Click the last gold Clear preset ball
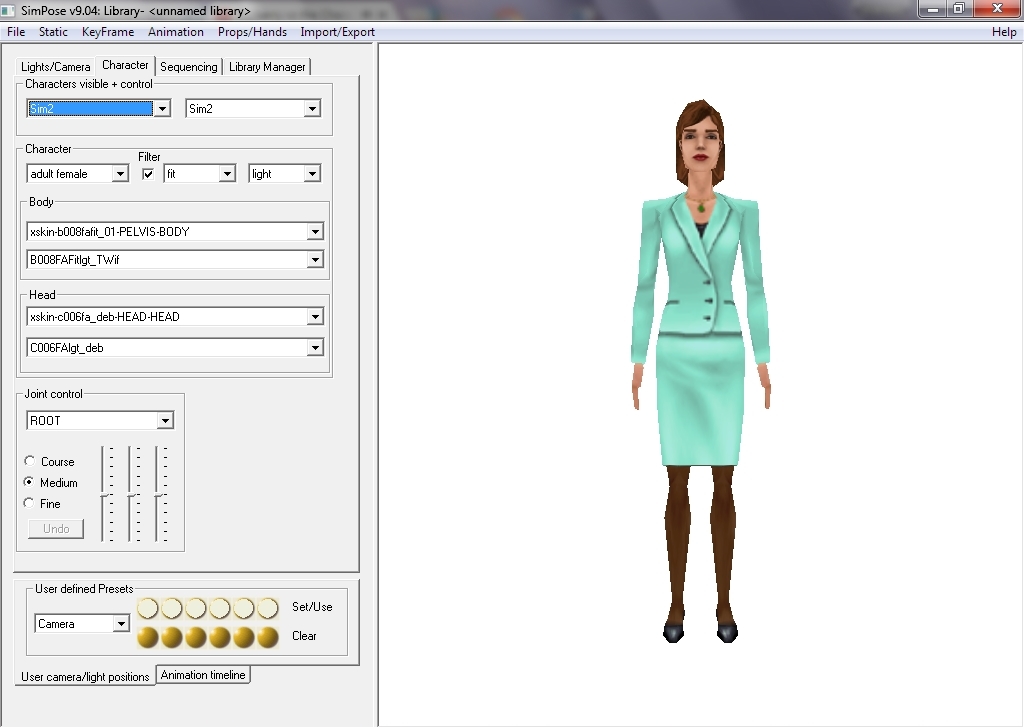The height and width of the screenshot is (727, 1024). (x=268, y=637)
